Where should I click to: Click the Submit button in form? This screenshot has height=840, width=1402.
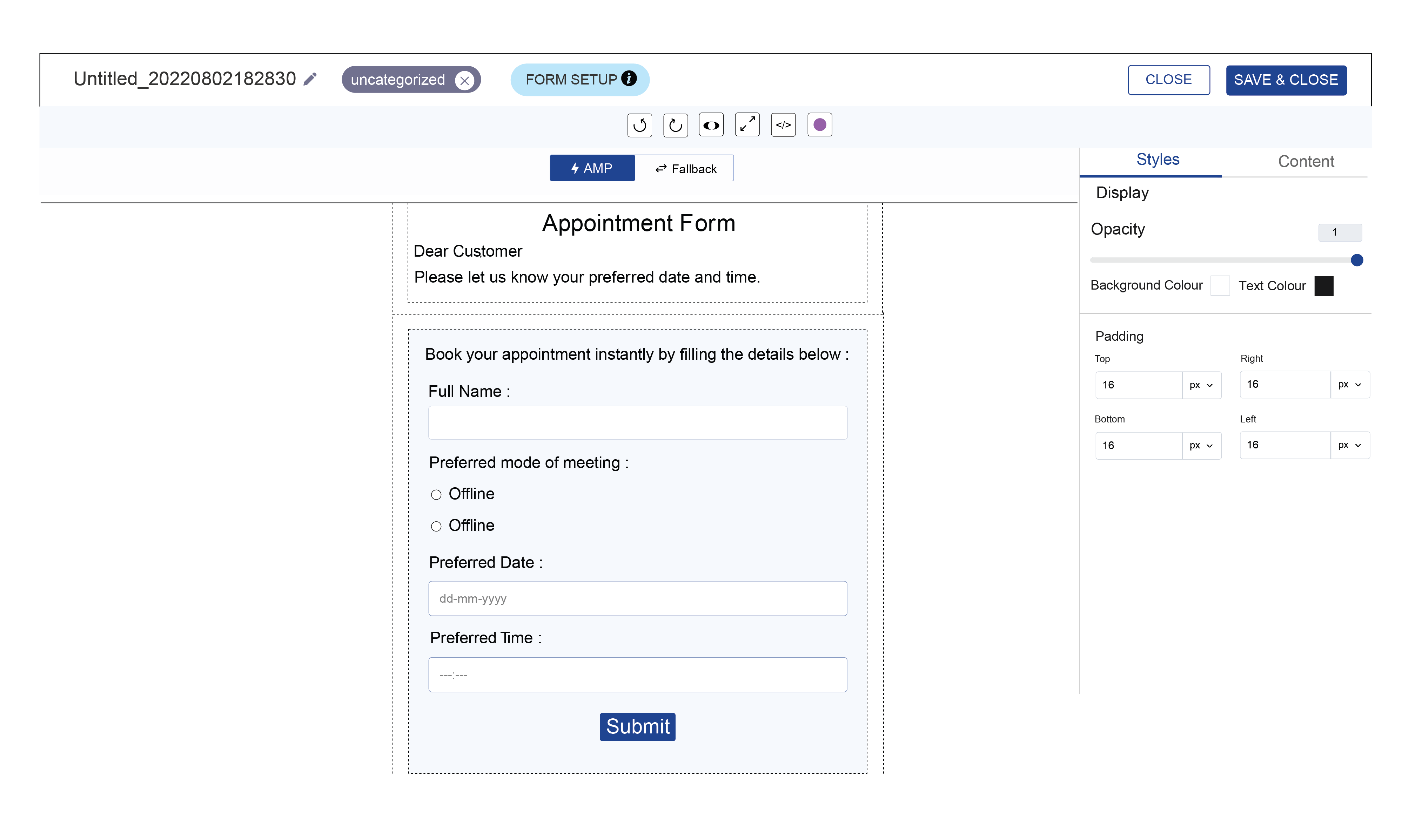638,726
